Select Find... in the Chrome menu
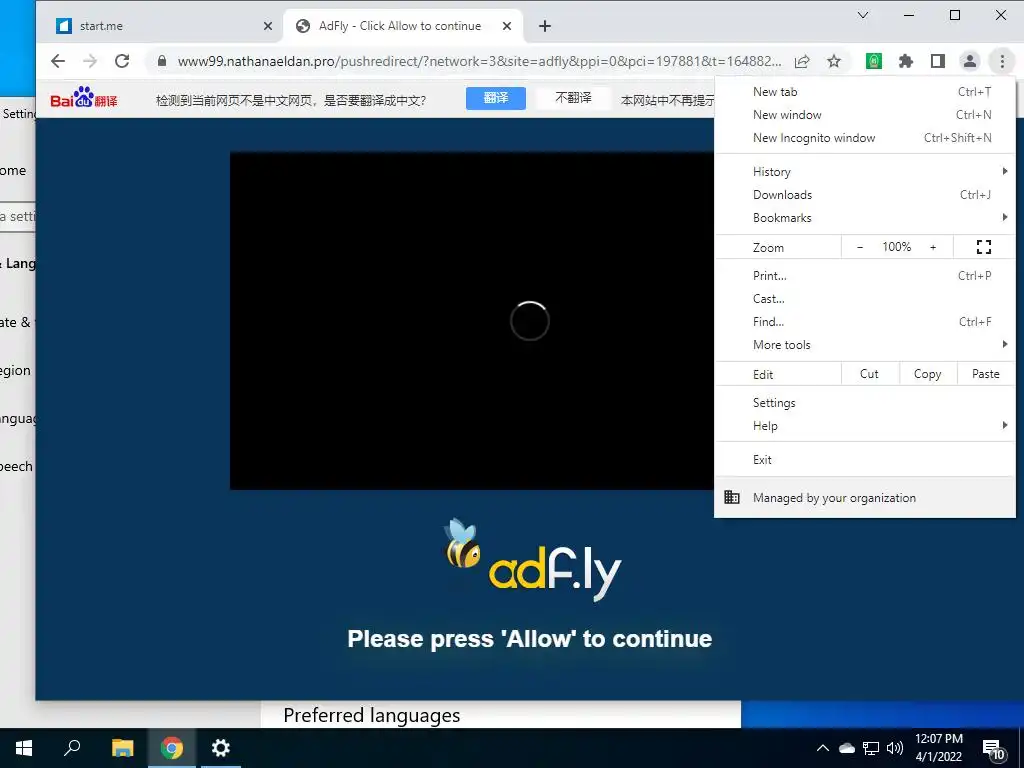The height and width of the screenshot is (768, 1024). 865,321
